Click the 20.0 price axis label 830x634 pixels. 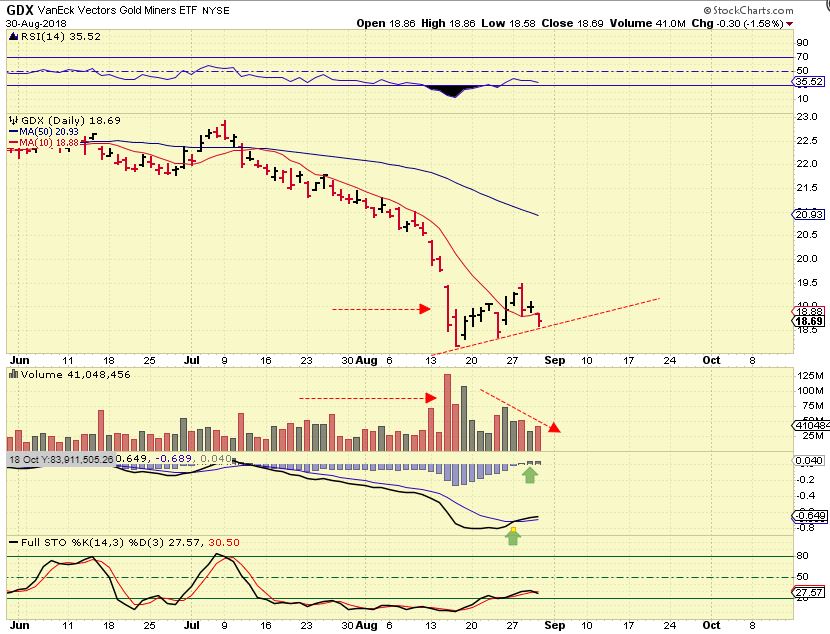[807, 259]
